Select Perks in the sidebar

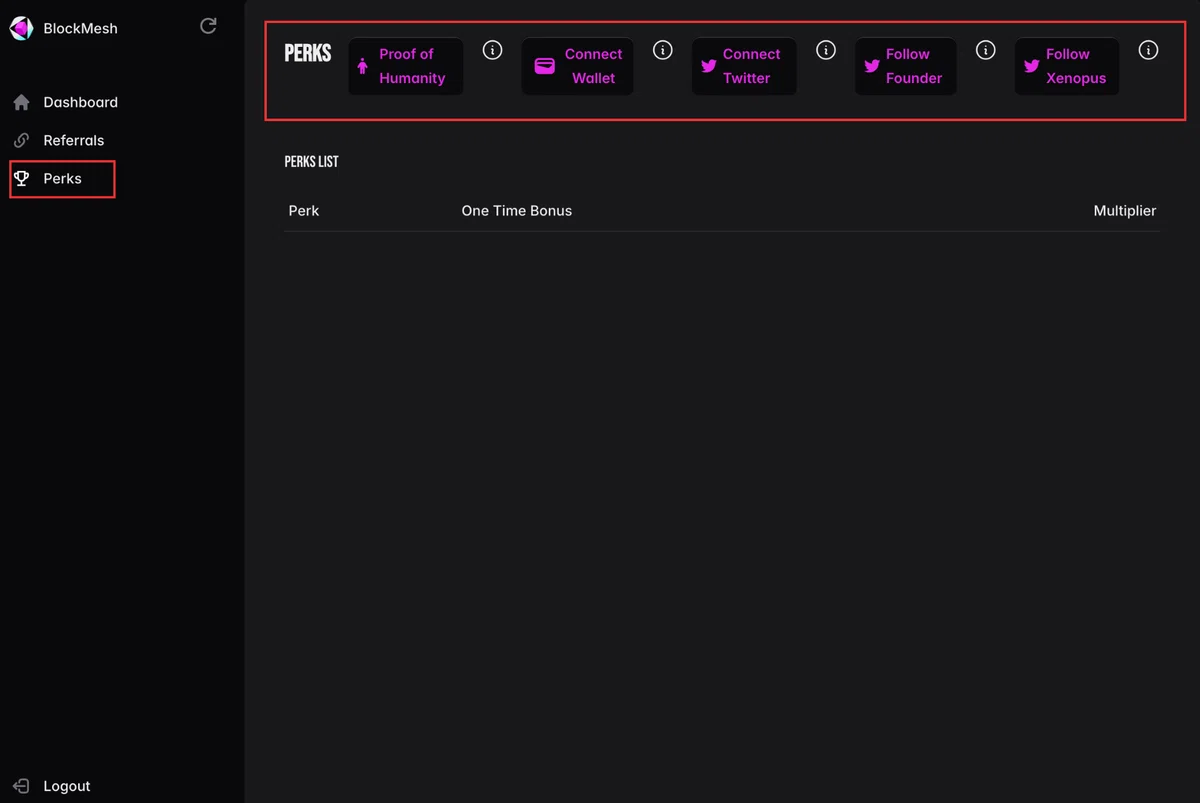point(62,178)
